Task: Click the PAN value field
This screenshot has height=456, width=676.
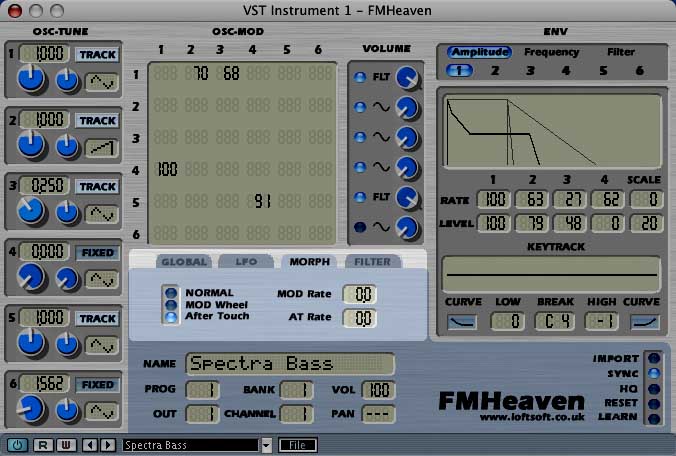Action: (379, 414)
